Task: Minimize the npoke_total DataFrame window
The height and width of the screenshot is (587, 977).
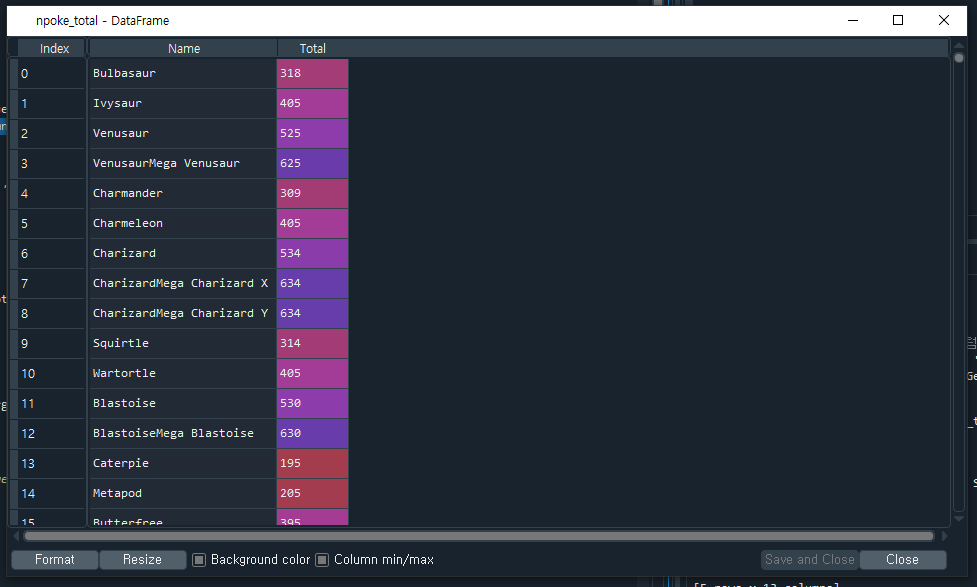Action: tap(853, 21)
